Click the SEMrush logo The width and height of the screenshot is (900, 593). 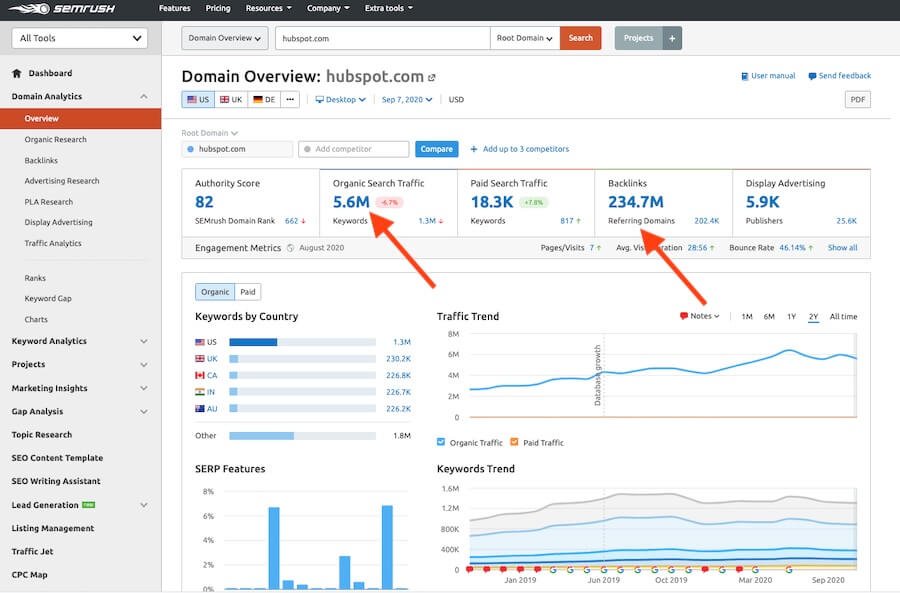61,9
